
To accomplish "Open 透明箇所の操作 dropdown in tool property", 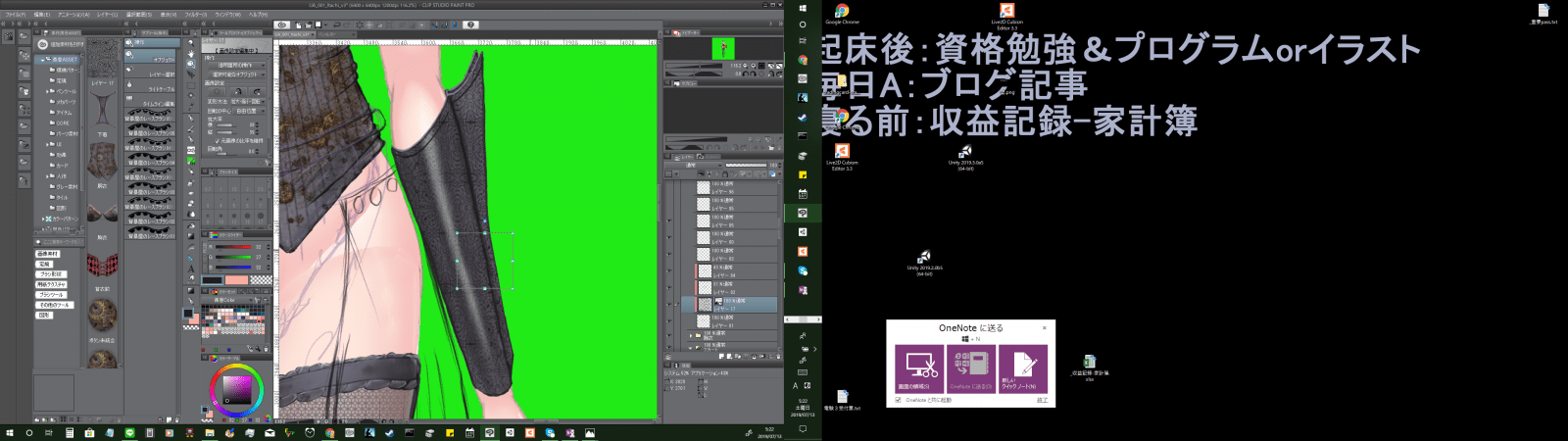I will click(235, 65).
